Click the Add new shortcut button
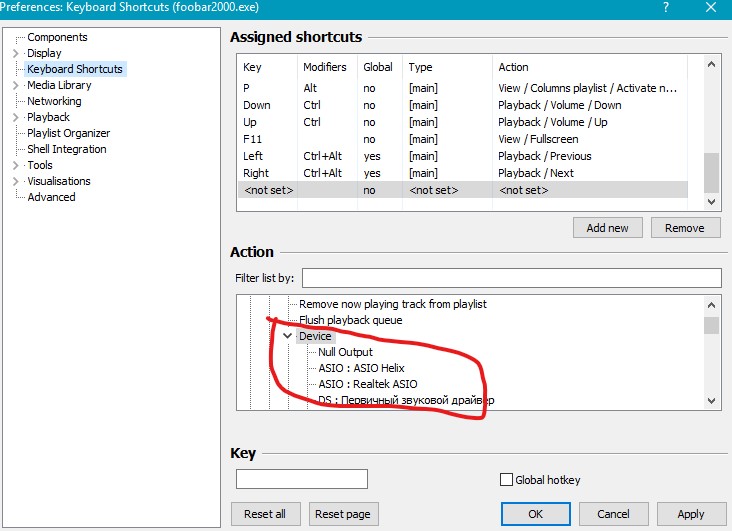Viewport: 732px width, 531px height. tap(607, 227)
